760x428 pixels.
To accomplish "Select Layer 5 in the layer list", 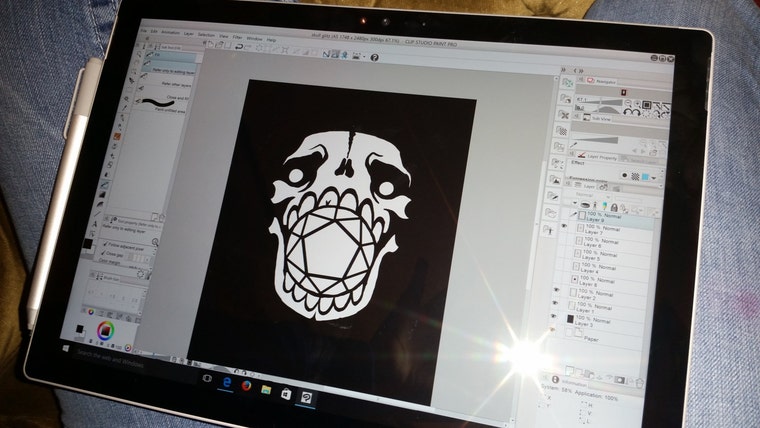I will [x=607, y=255].
